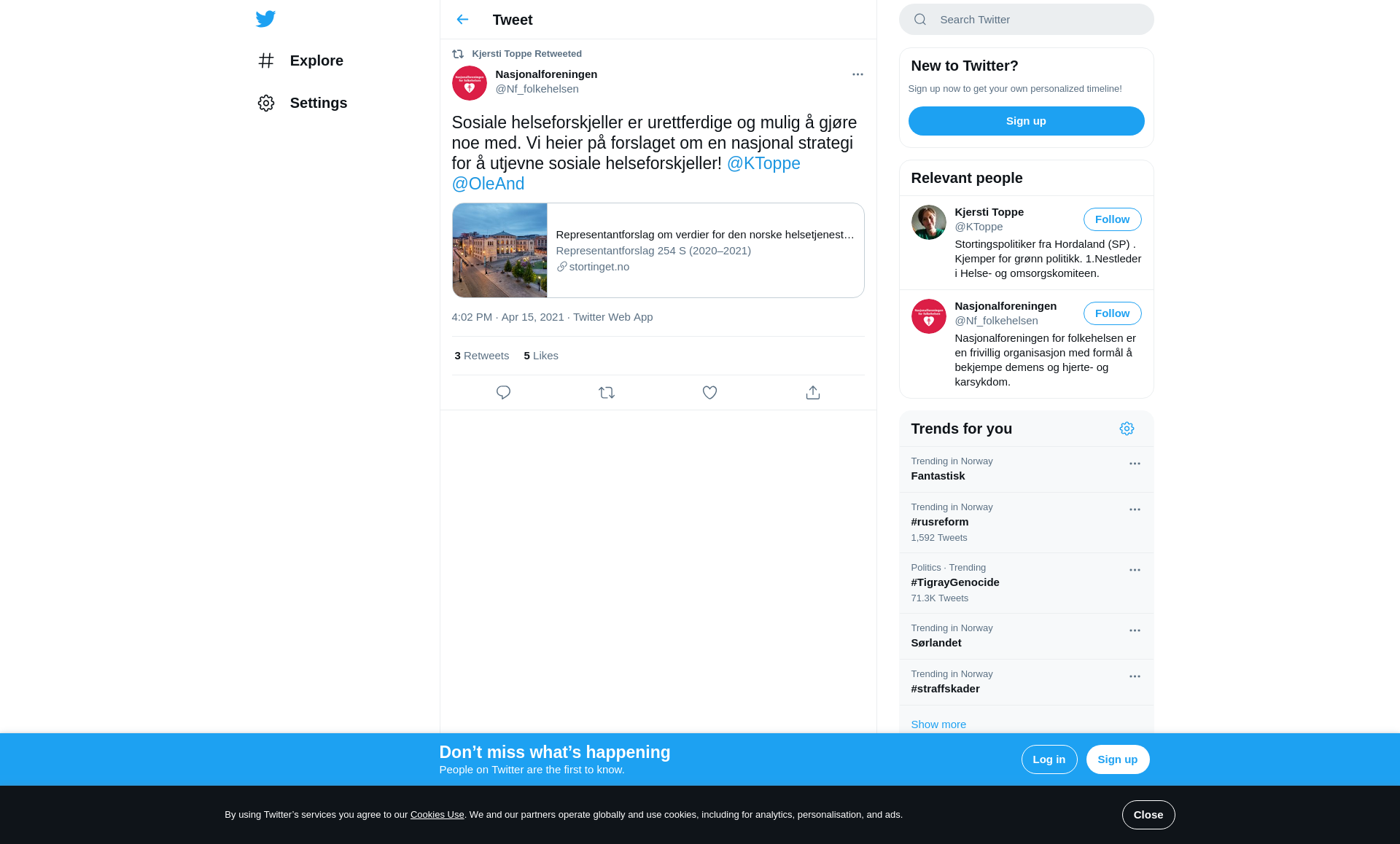Open Trends settings gear icon
The image size is (1400, 844).
coord(1127,429)
